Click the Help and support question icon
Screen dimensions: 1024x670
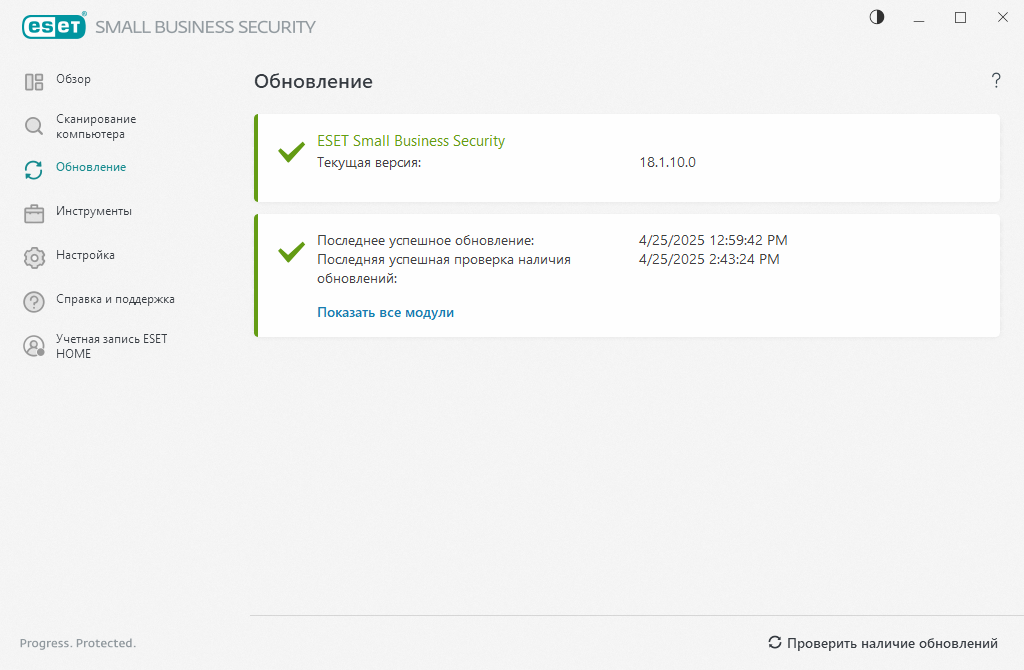[34, 302]
